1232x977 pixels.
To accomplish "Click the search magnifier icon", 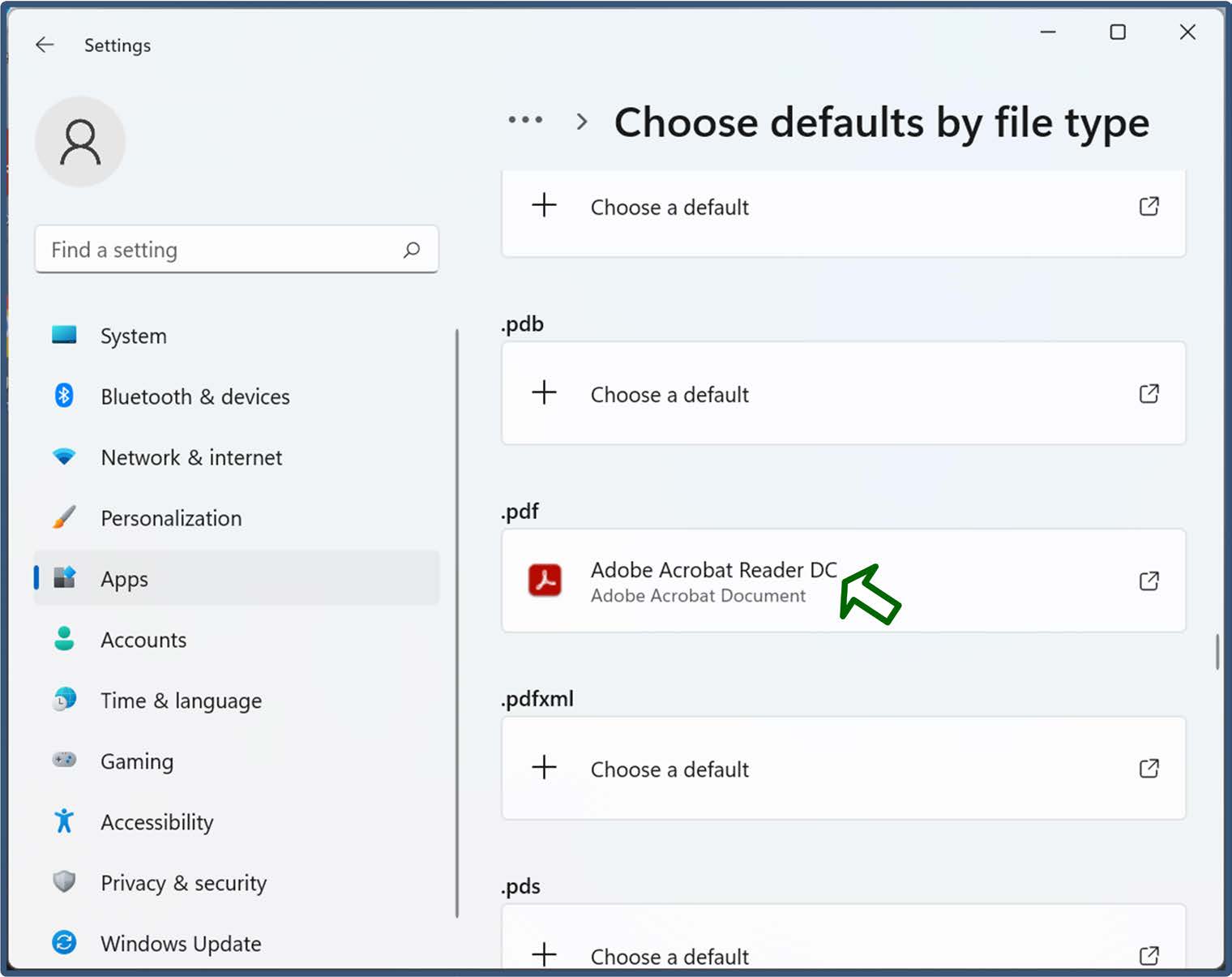I will (412, 250).
